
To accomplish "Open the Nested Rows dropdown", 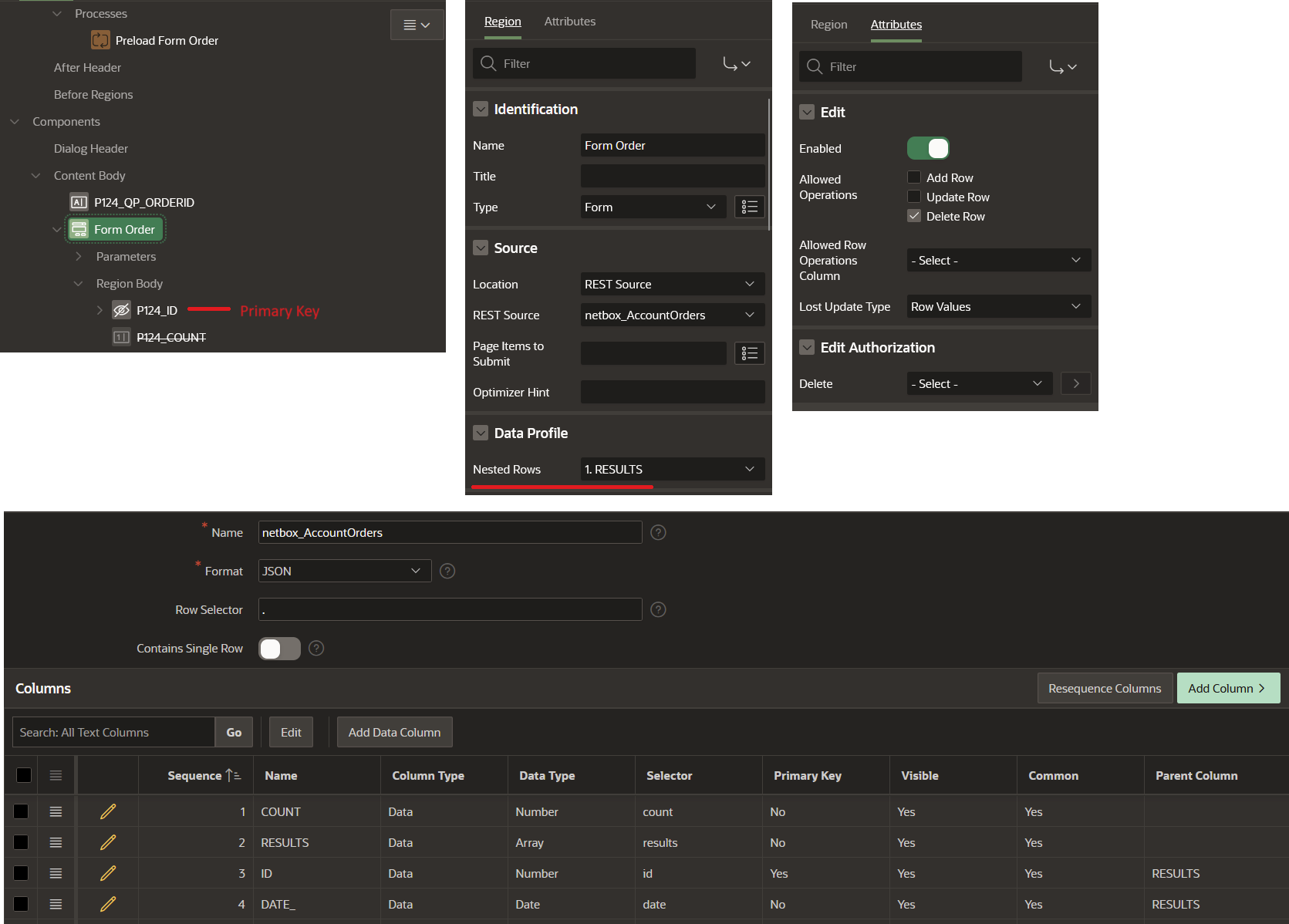I will [672, 469].
